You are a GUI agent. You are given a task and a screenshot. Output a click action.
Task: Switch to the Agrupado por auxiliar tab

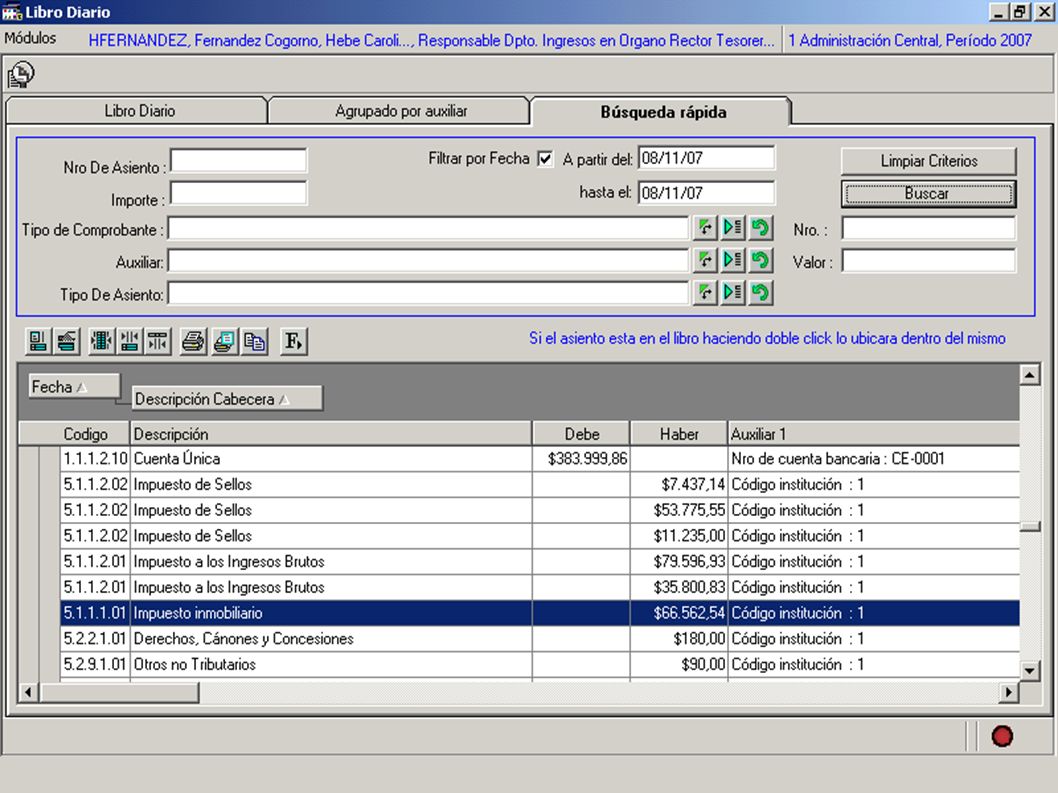pyautogui.click(x=401, y=111)
